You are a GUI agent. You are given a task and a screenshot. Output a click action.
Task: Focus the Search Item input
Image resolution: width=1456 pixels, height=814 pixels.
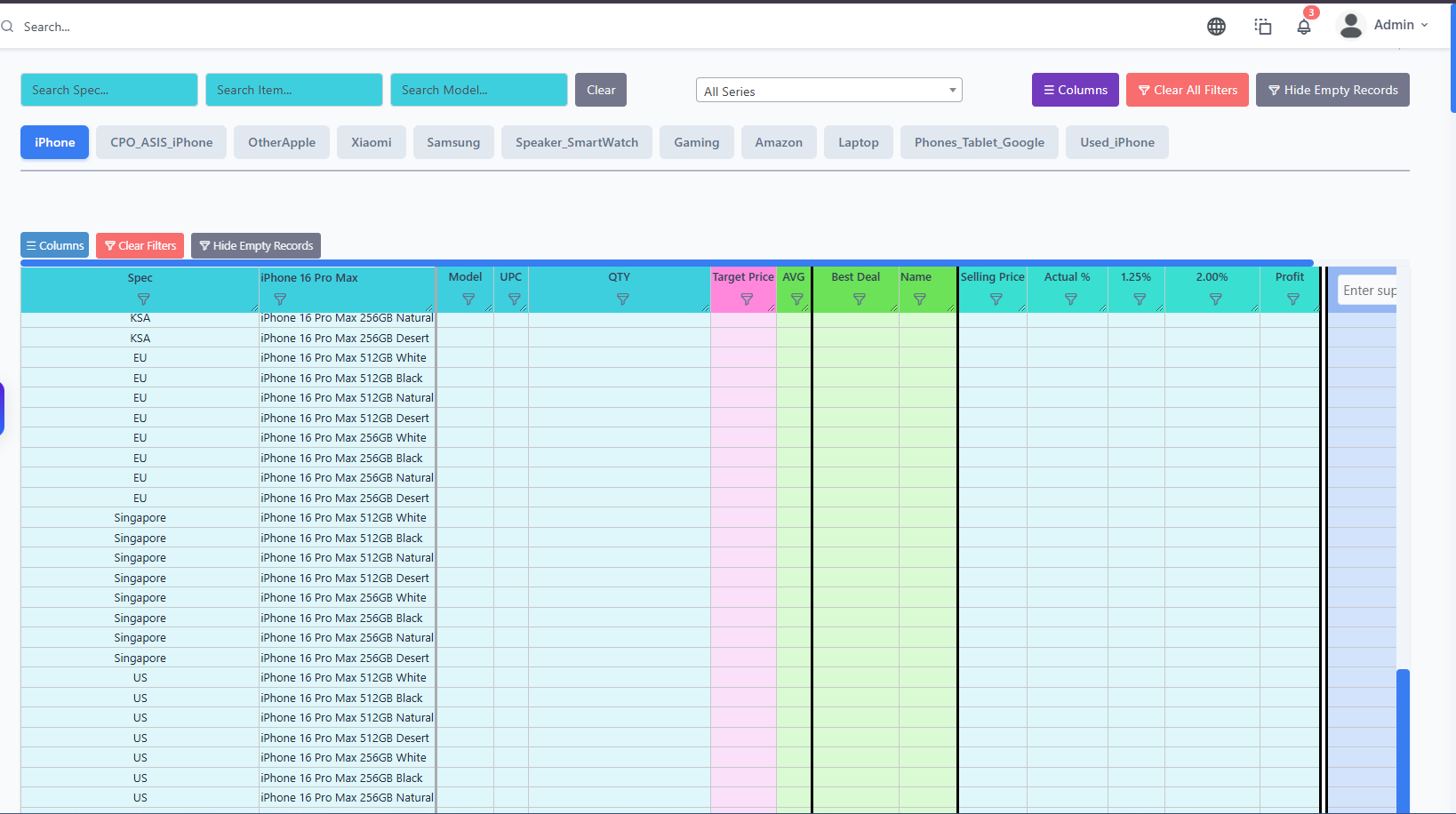coord(294,90)
